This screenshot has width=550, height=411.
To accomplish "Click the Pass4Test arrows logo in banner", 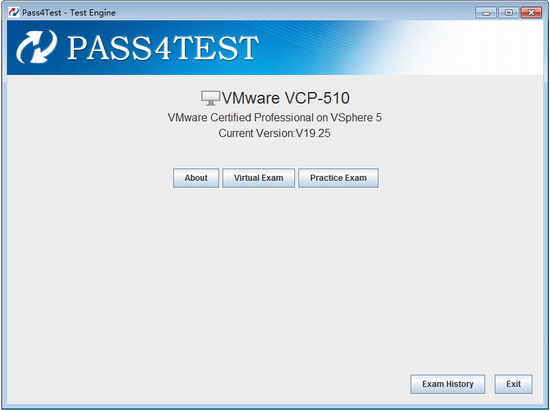I will [x=37, y=47].
